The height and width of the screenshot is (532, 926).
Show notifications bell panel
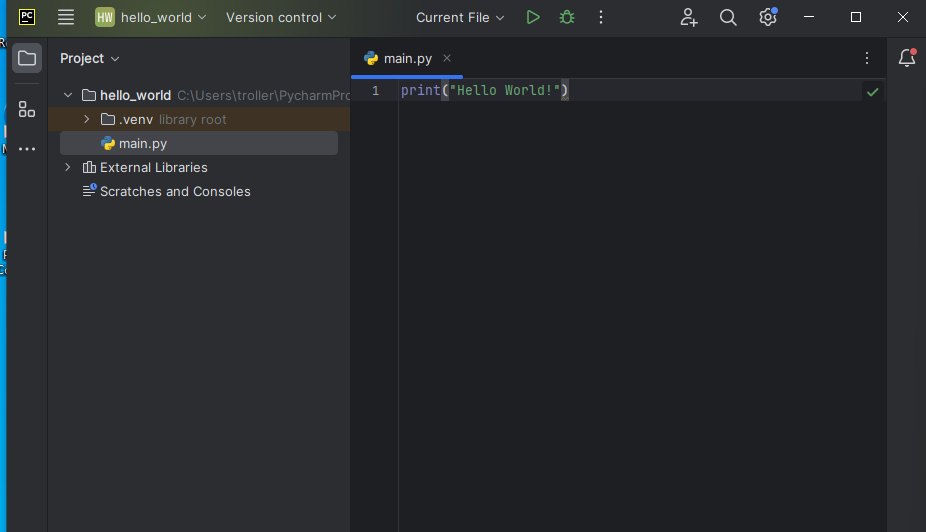click(x=907, y=58)
